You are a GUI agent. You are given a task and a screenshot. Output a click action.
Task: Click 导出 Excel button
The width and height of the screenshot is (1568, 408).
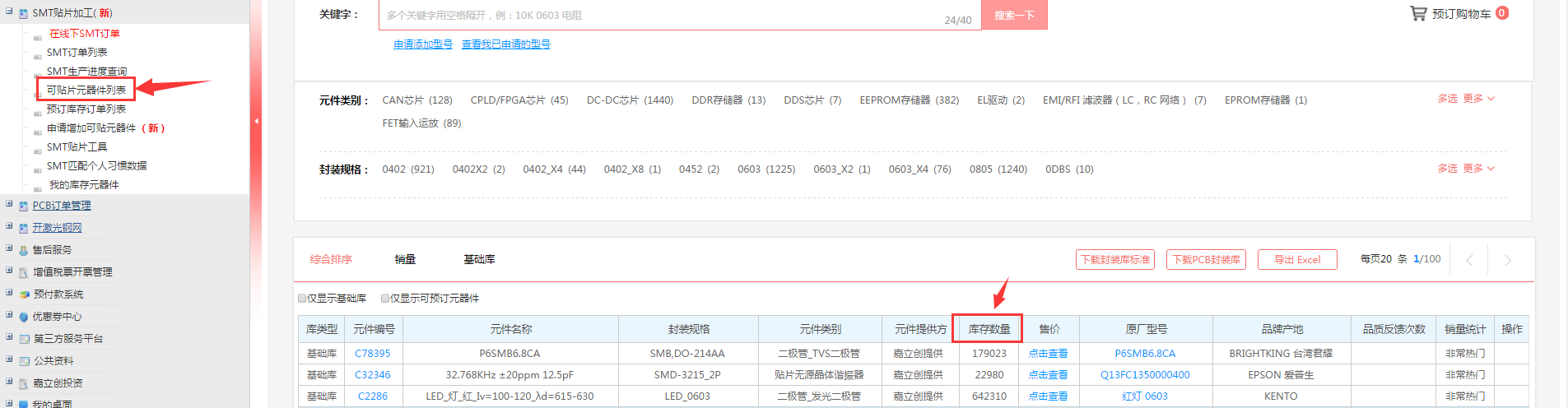(1297, 260)
